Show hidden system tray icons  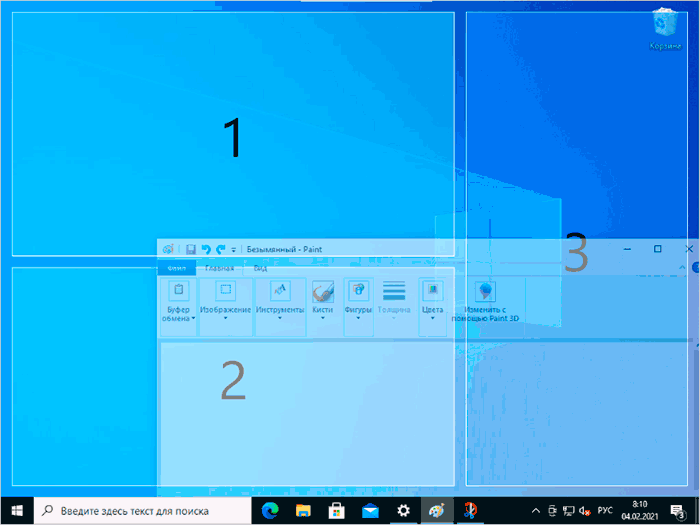[x=536, y=511]
